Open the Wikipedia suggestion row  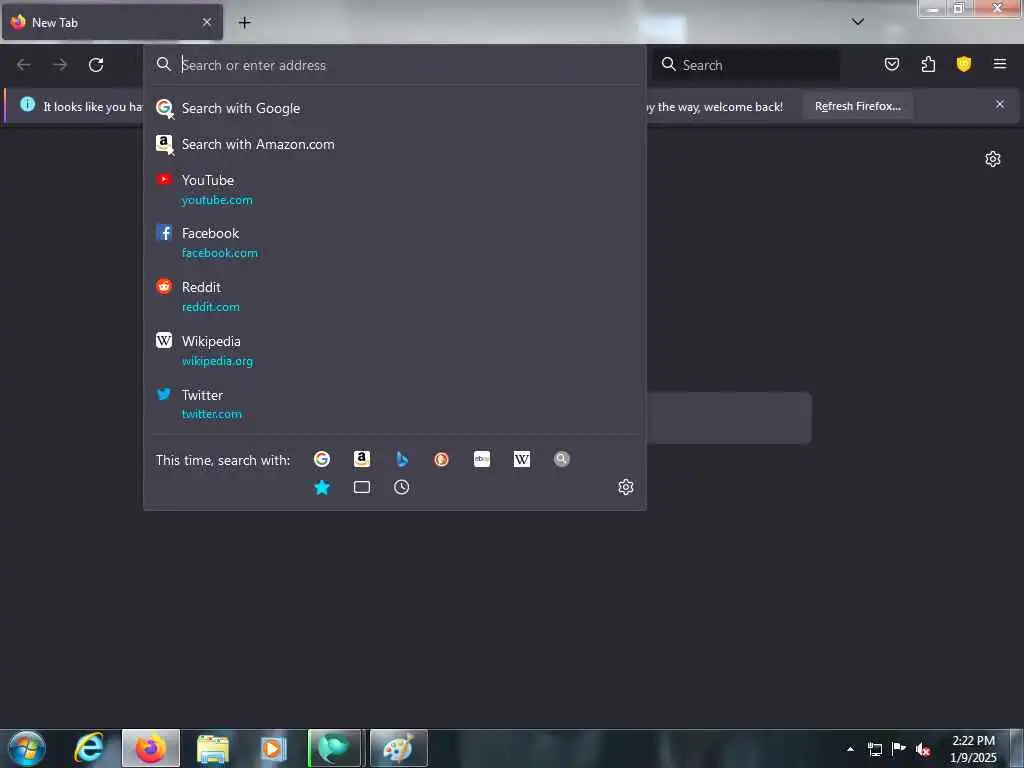(394, 351)
